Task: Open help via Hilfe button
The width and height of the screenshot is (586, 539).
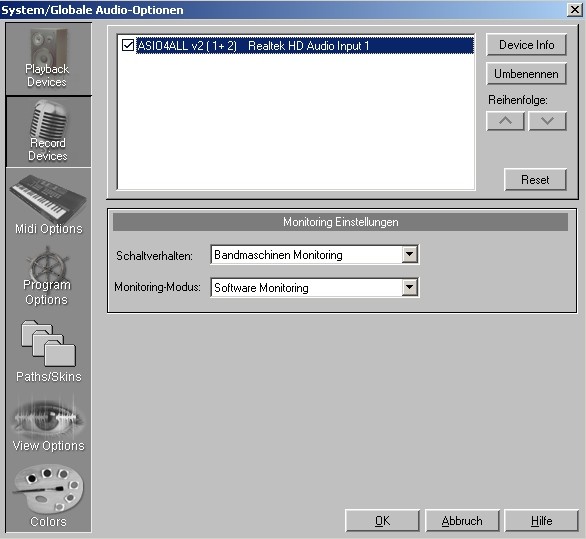Action: (x=541, y=521)
